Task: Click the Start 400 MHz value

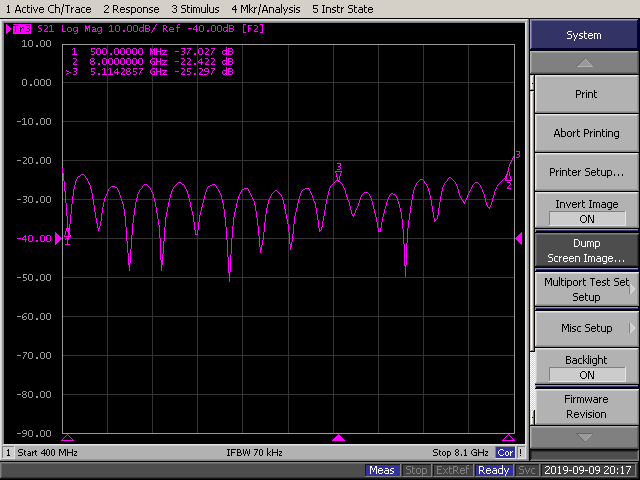Action: [47, 453]
